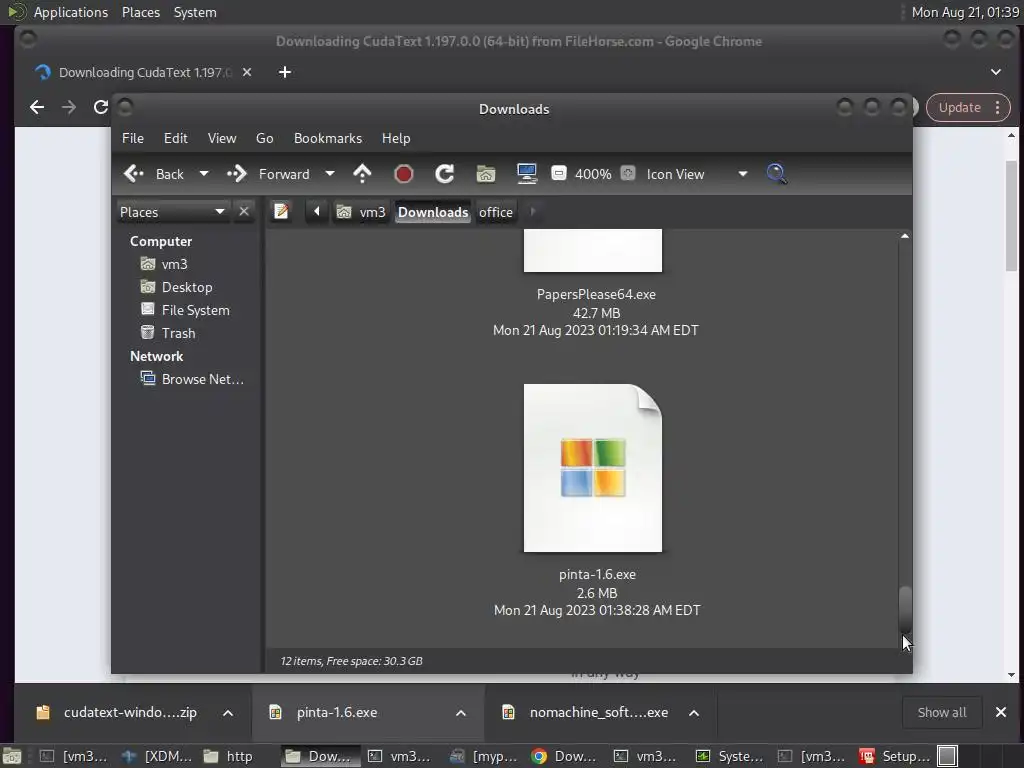The image size is (1024, 768).
Task: Click the scroll-up arrow of the file list
Action: pos(904,236)
